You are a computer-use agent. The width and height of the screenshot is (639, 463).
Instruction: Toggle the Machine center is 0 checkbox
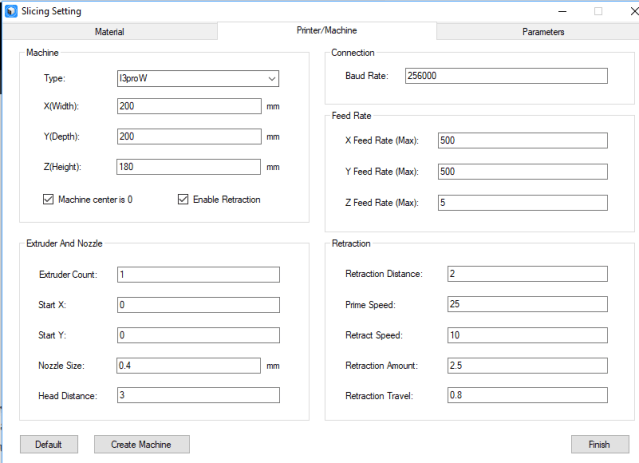pos(49,200)
